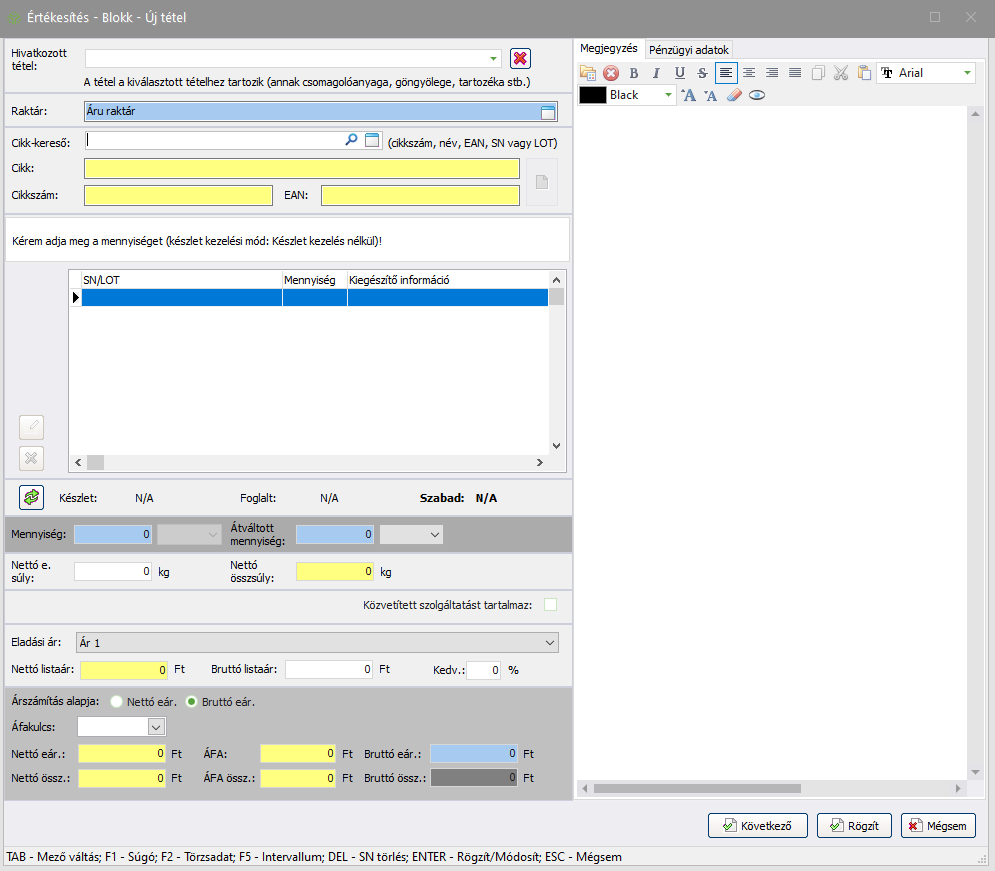Select the 'Nettó eár.' radio button

pos(117,702)
